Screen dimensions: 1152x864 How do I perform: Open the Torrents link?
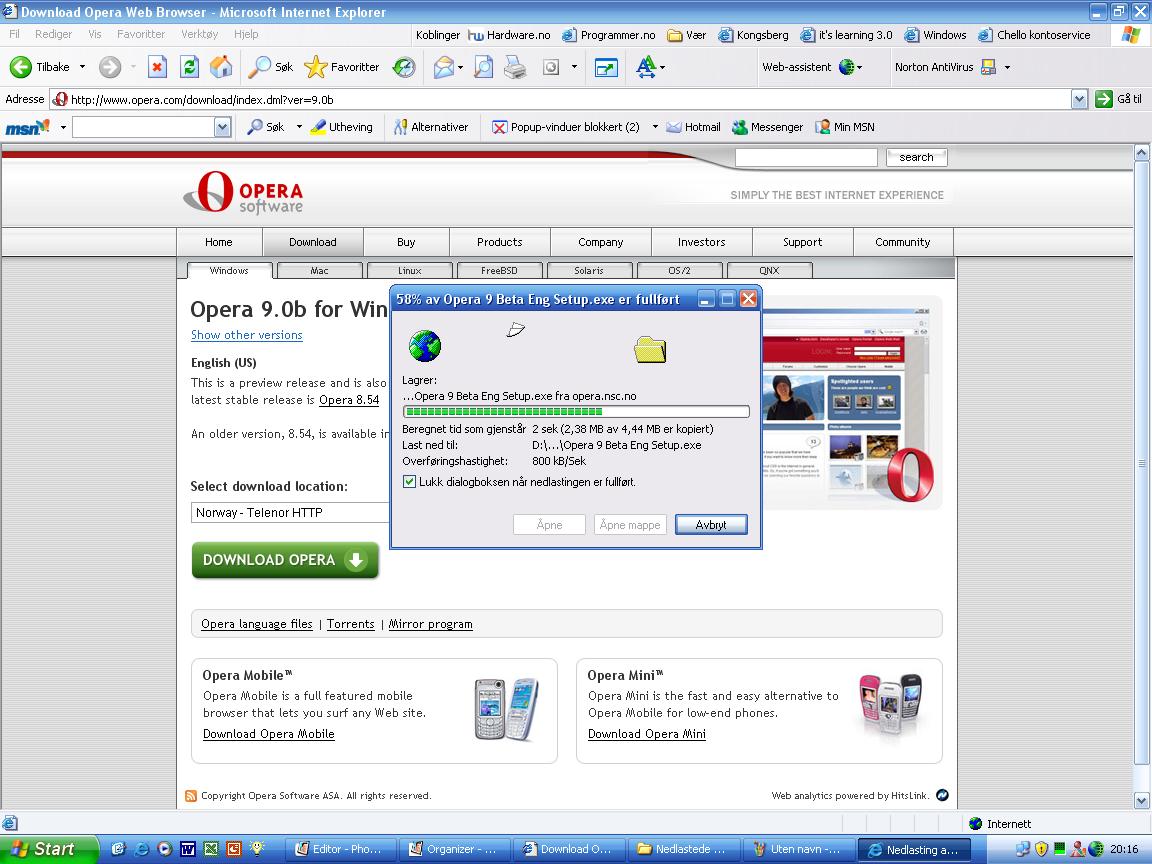pos(350,624)
